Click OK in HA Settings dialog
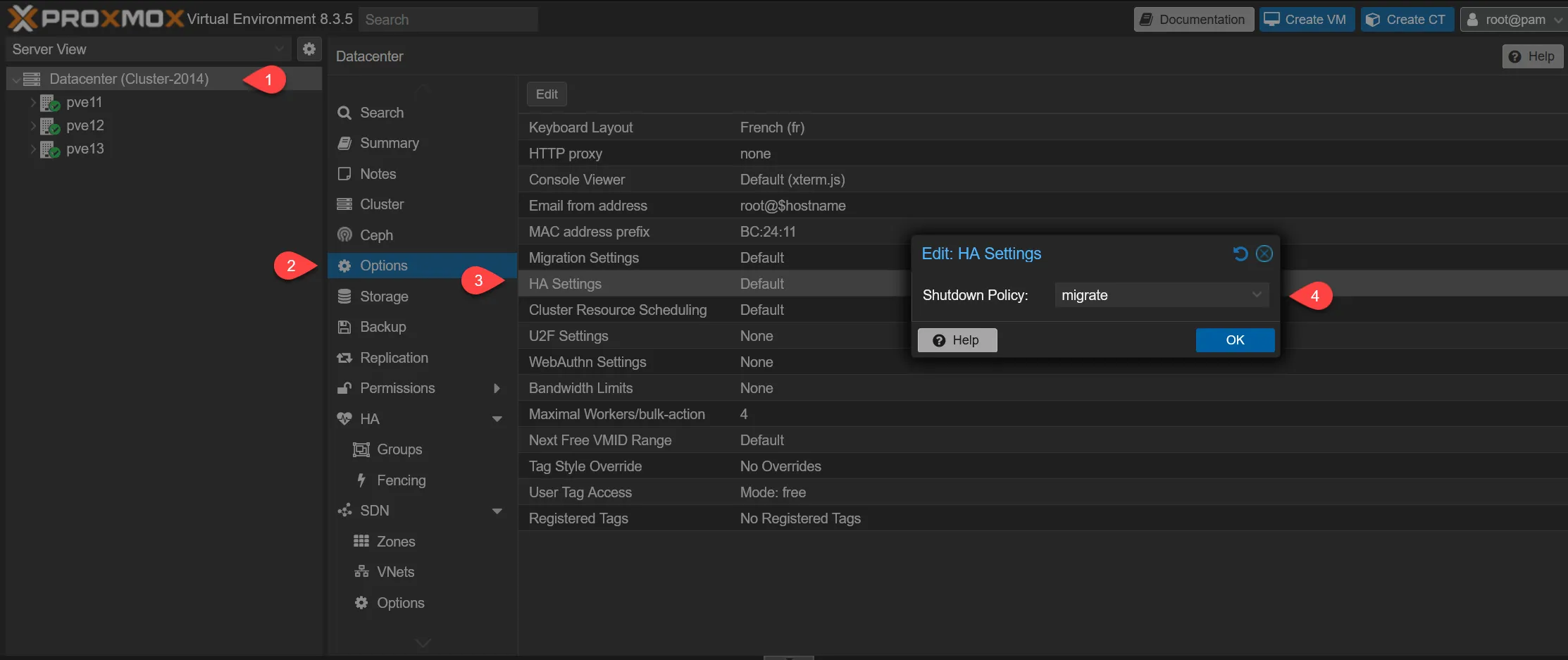The image size is (1568, 660). click(1235, 340)
